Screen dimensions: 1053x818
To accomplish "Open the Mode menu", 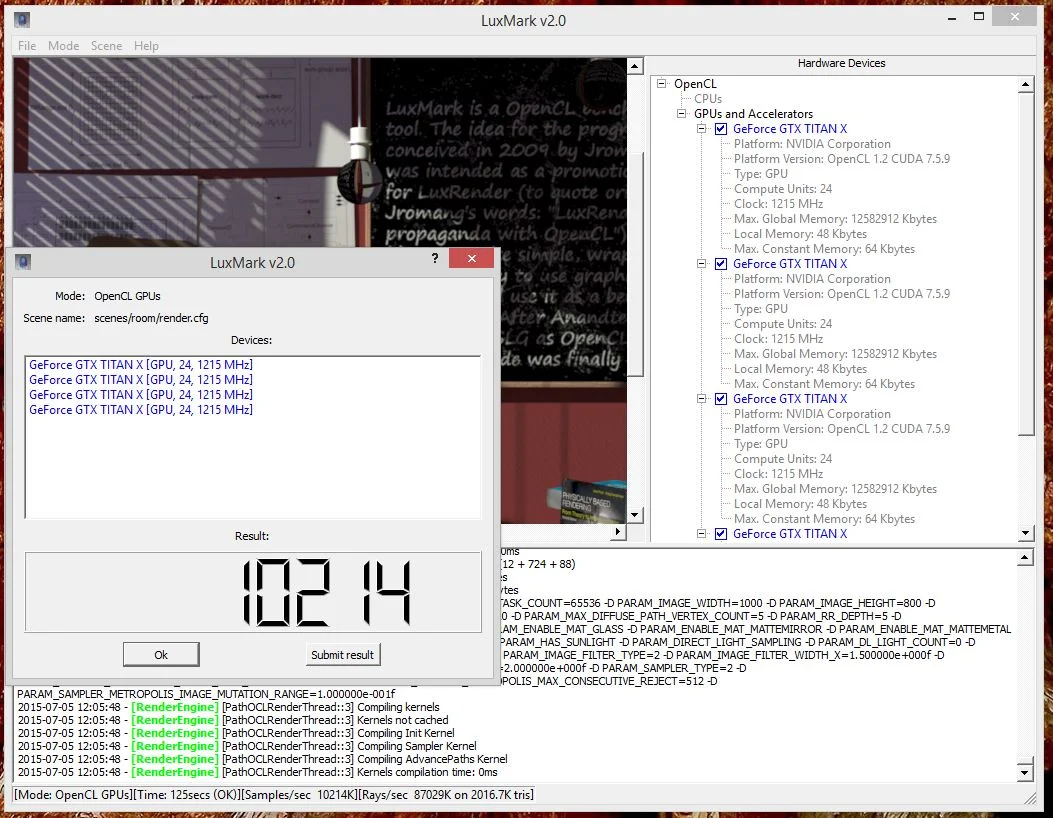I will [x=63, y=46].
